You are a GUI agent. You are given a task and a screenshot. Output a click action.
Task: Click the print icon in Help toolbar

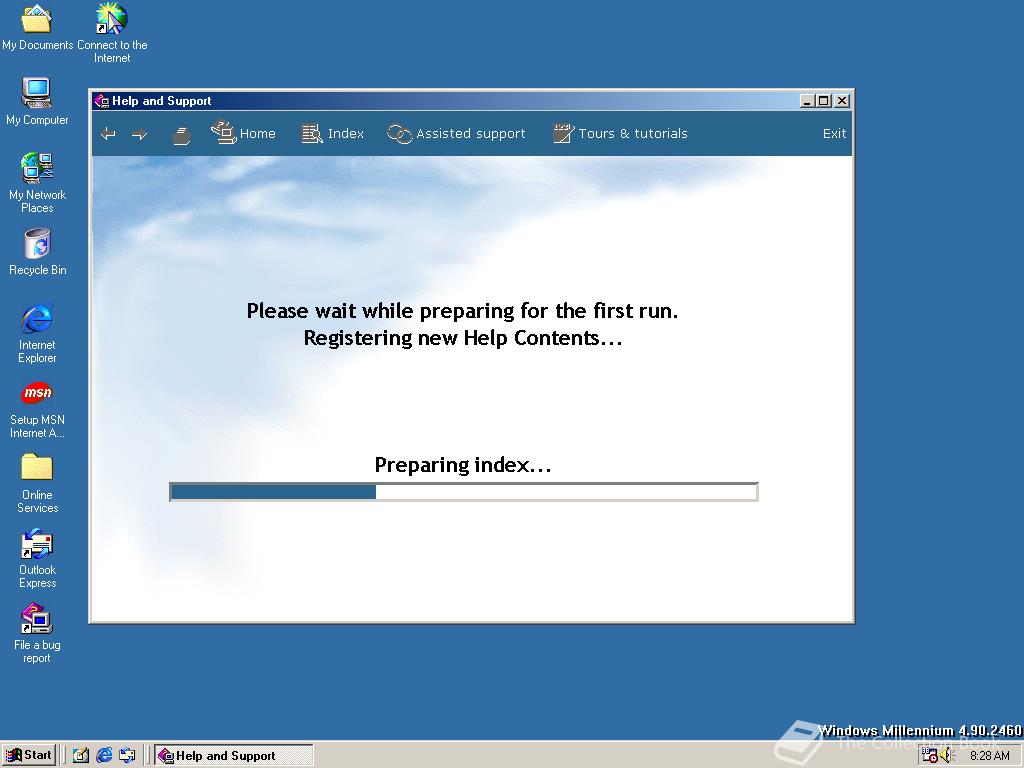182,135
